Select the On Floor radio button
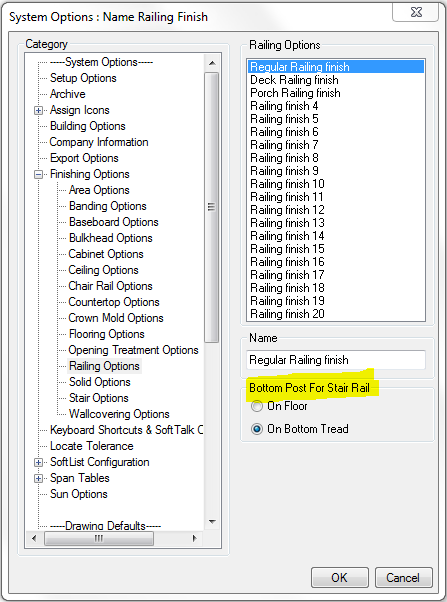 coord(257,406)
